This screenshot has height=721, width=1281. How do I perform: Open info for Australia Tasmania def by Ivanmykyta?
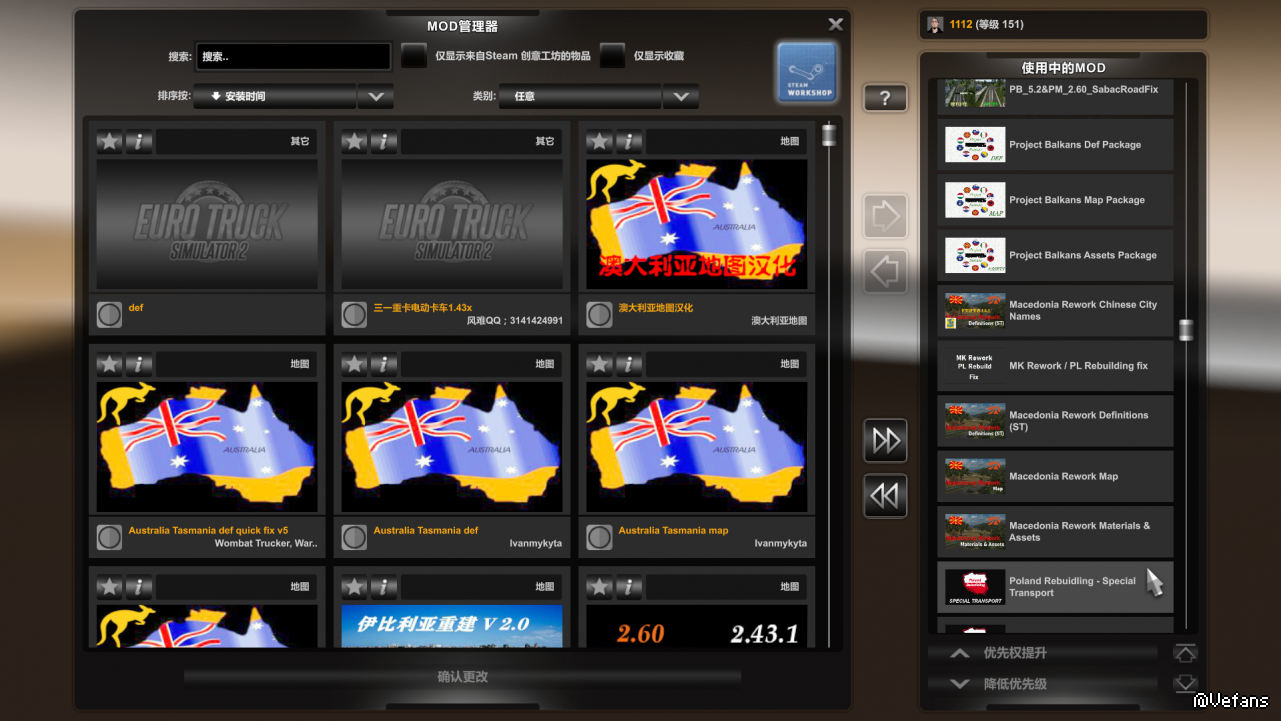point(384,364)
